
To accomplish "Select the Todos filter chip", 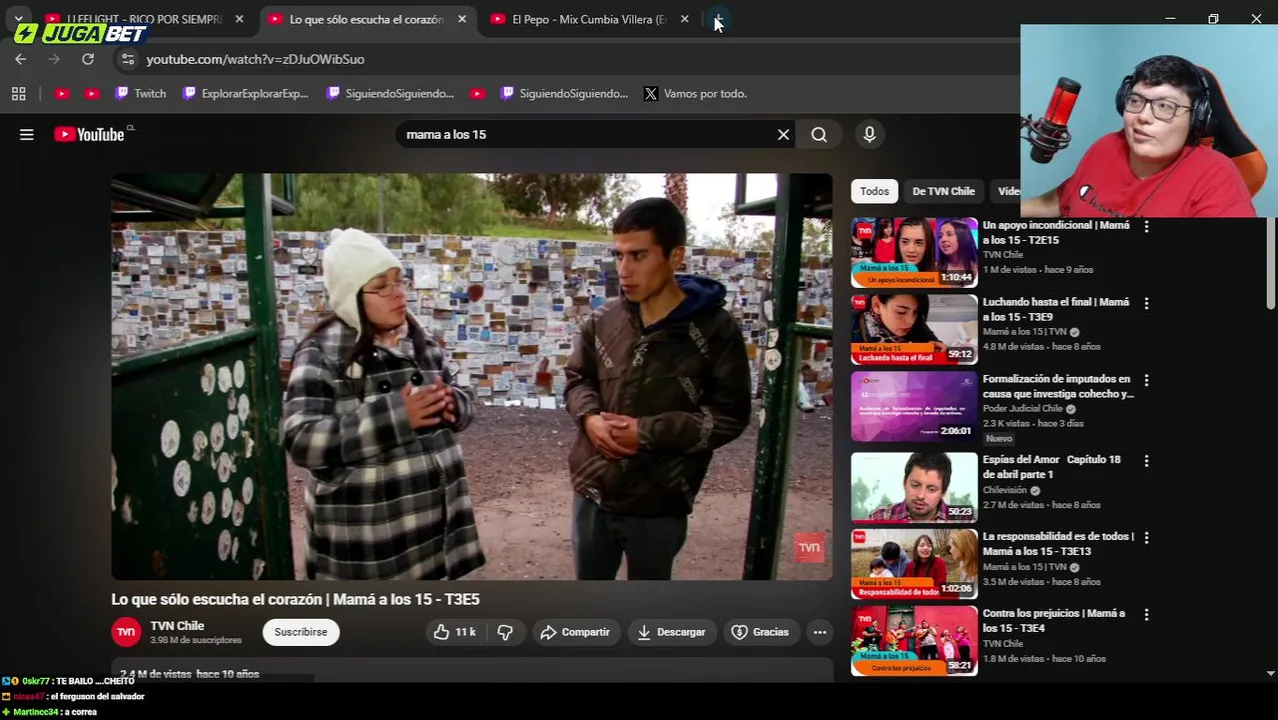I will (x=874, y=191).
